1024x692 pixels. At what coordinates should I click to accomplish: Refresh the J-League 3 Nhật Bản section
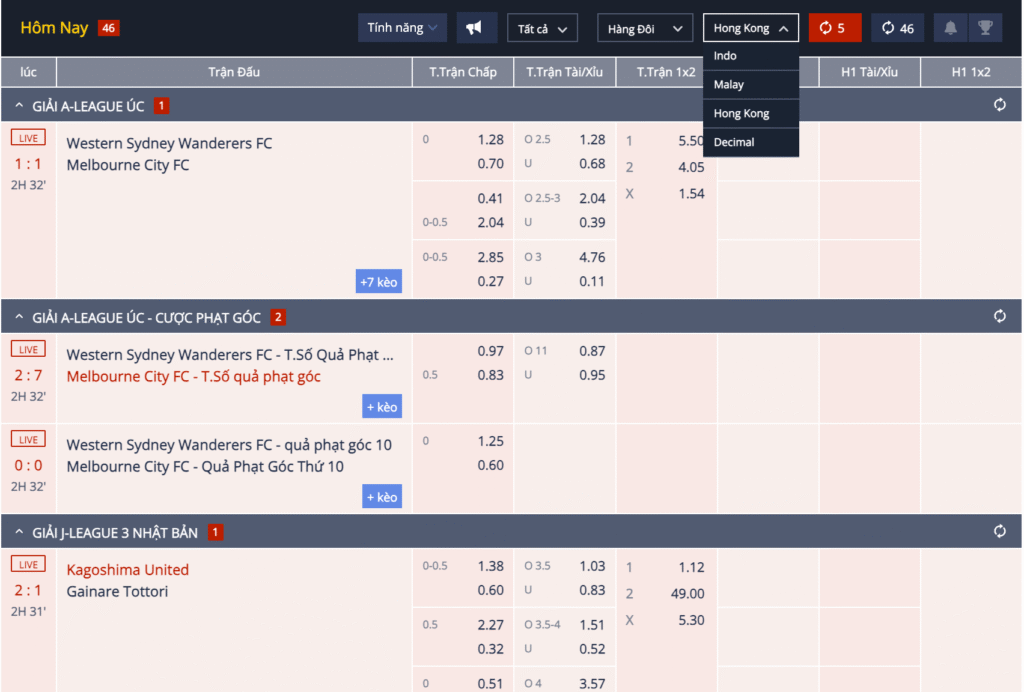(999, 531)
